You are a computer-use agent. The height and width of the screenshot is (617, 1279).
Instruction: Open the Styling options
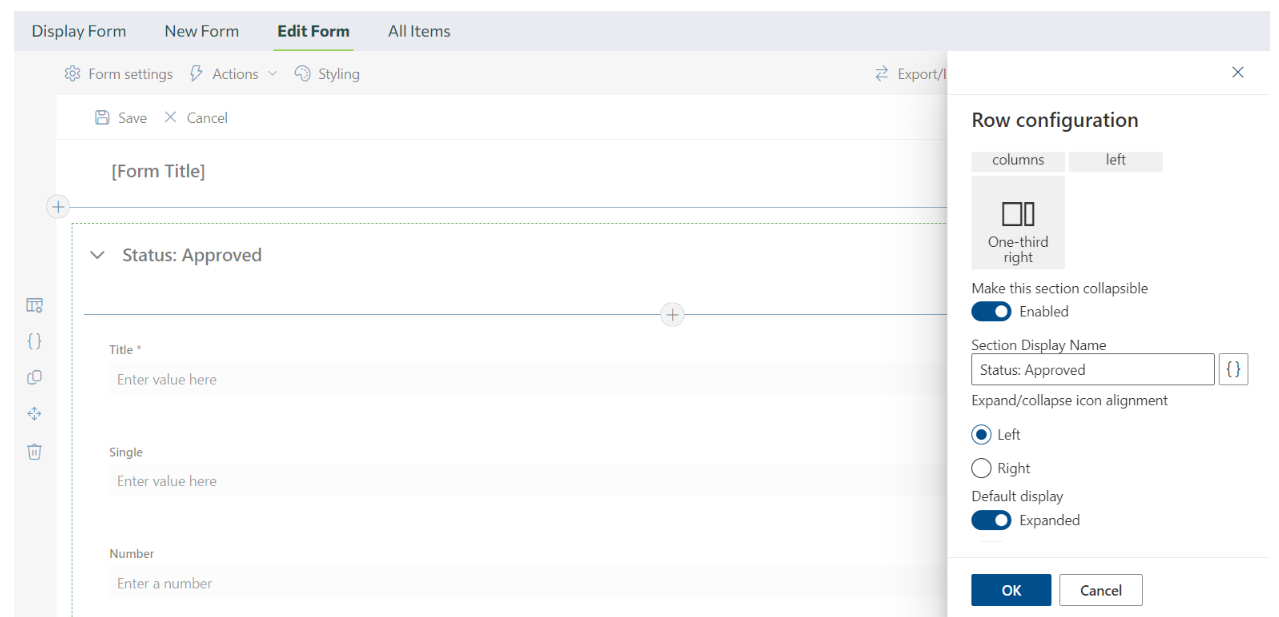327,74
